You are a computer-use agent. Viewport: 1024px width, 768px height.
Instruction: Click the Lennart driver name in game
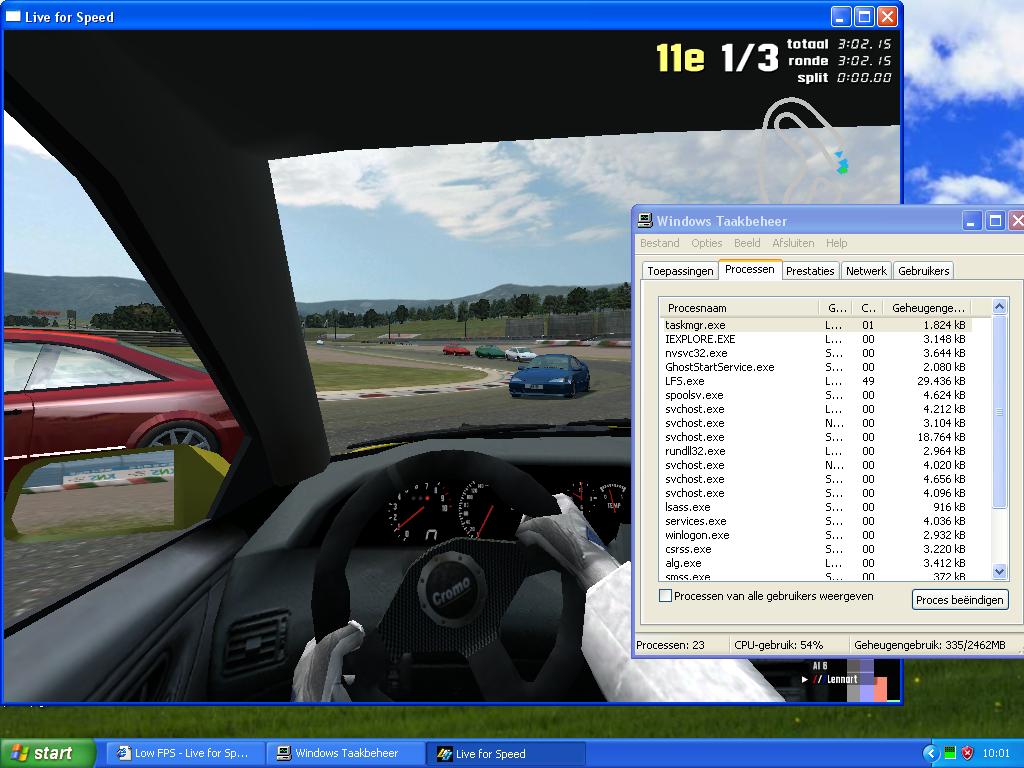click(x=842, y=679)
